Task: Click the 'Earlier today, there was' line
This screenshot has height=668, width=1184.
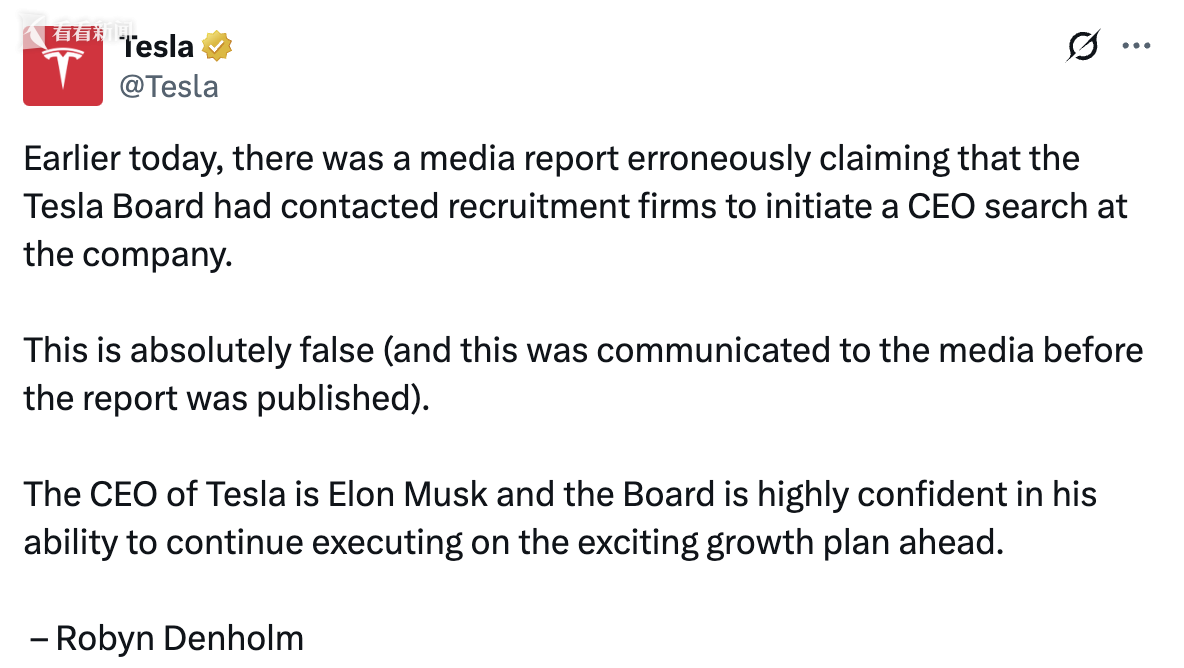Action: point(551,159)
